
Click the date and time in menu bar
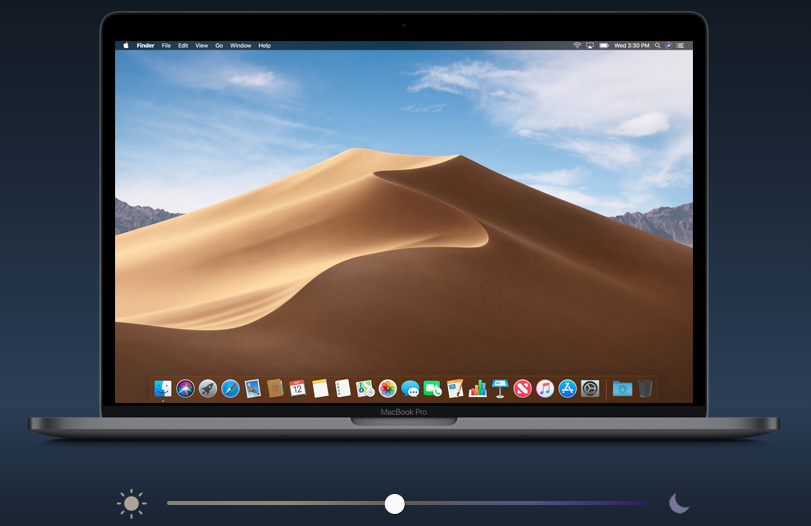point(632,46)
